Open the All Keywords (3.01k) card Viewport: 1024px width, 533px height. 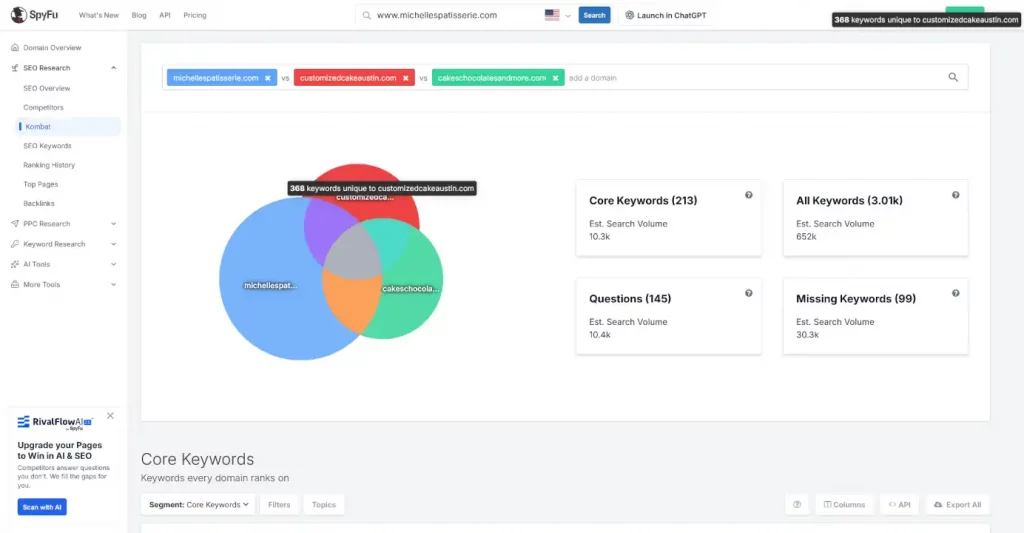pyautogui.click(x=876, y=218)
